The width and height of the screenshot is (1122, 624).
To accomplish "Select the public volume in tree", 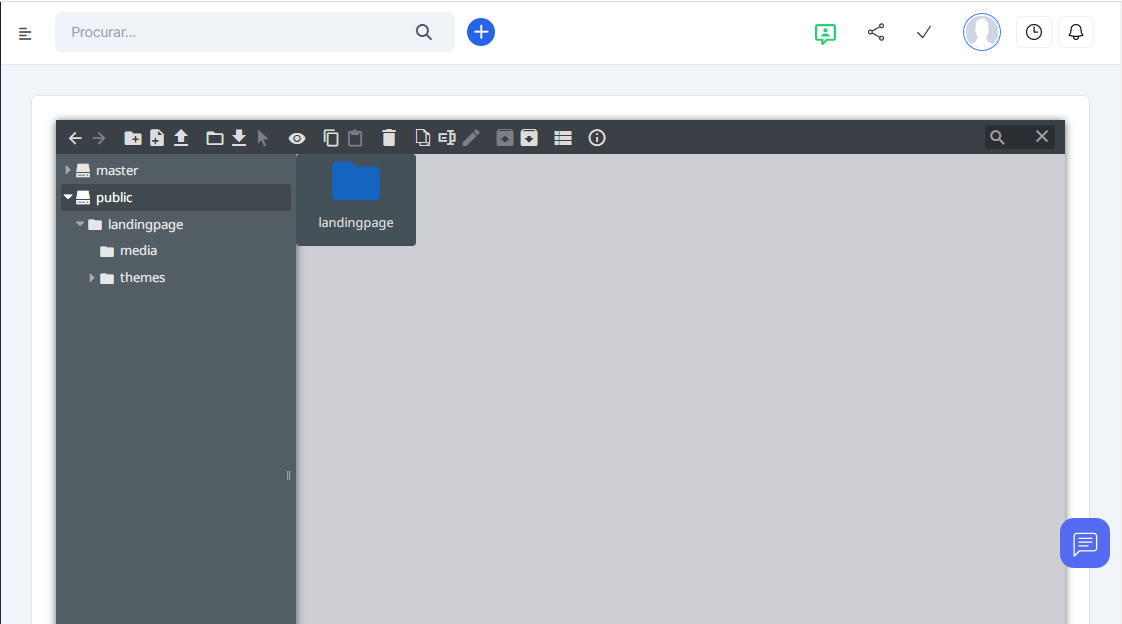I will coord(114,198).
